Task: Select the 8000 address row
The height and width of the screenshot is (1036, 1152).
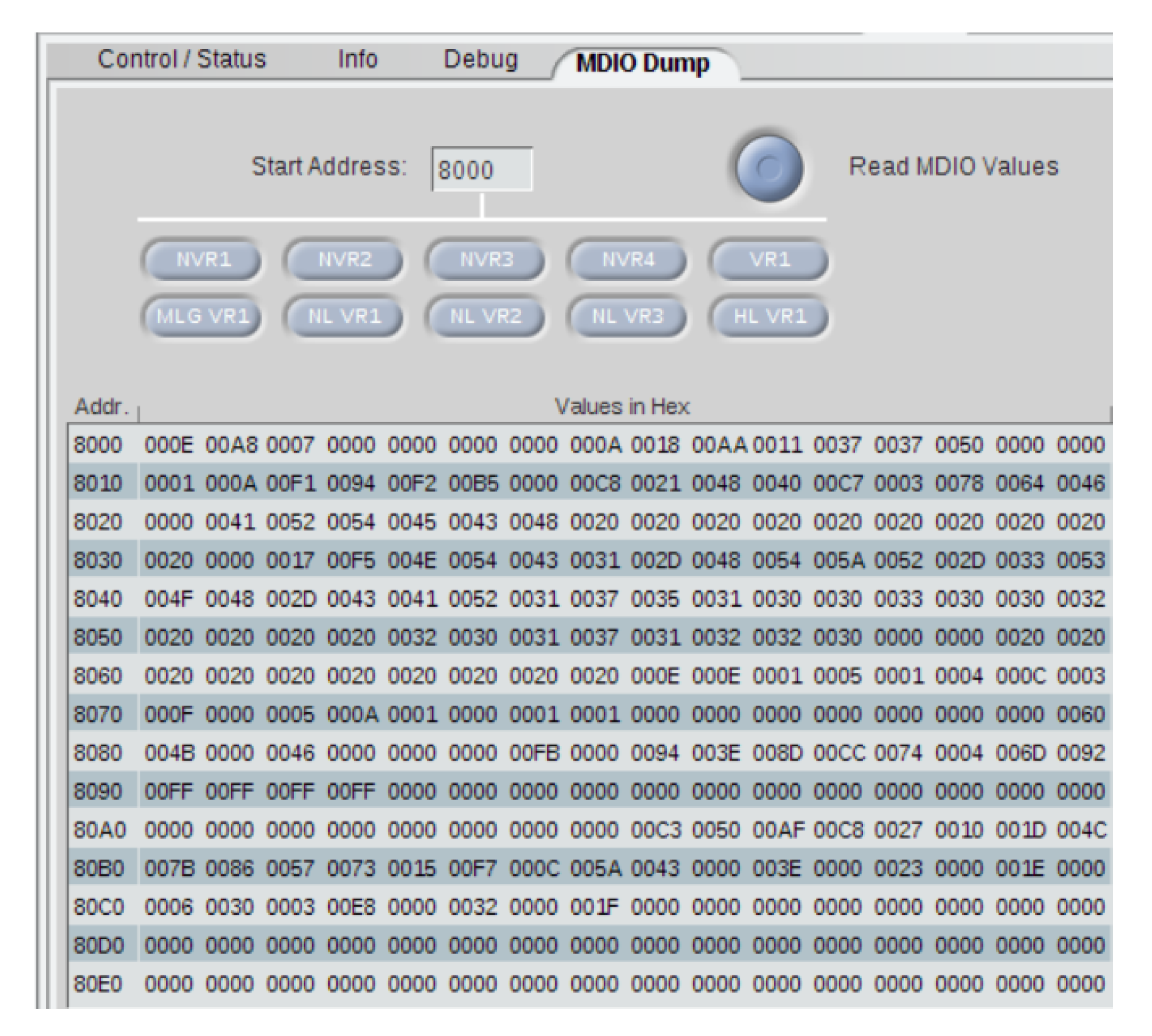Action: pos(98,445)
